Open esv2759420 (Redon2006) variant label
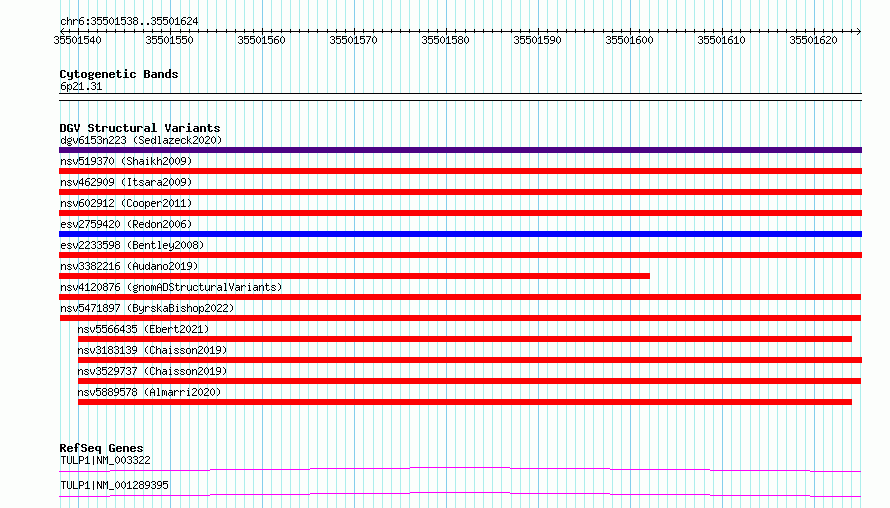Screen dimensions: 890x508 (x=126, y=224)
